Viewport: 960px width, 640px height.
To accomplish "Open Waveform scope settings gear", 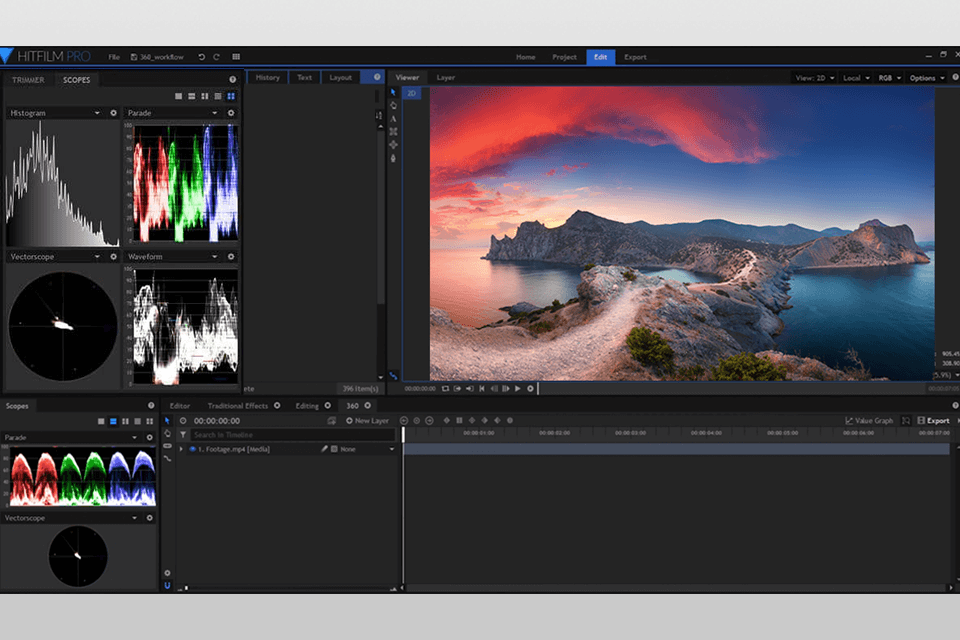I will (x=231, y=257).
